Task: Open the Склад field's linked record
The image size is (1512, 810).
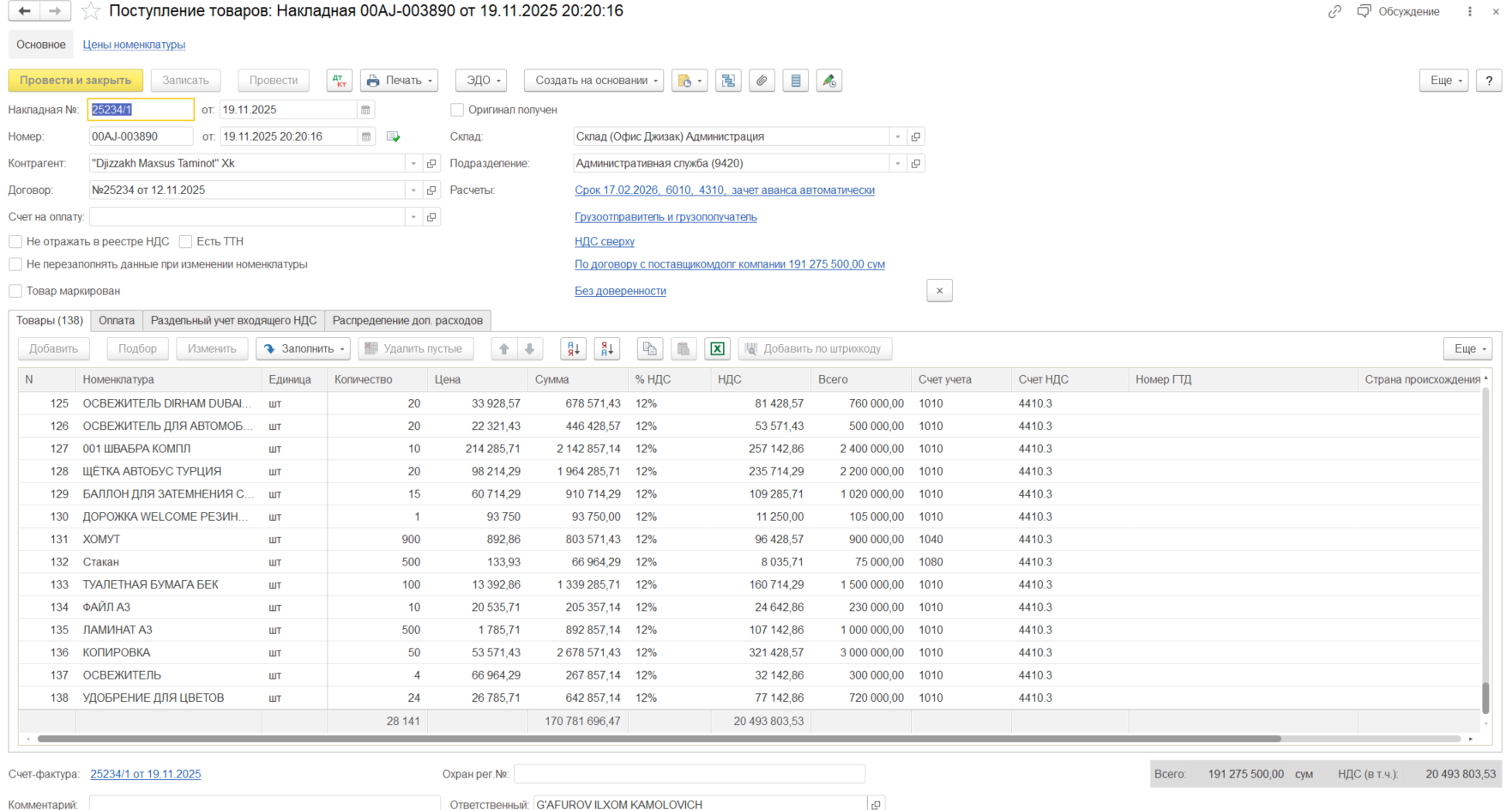Action: click(x=916, y=136)
